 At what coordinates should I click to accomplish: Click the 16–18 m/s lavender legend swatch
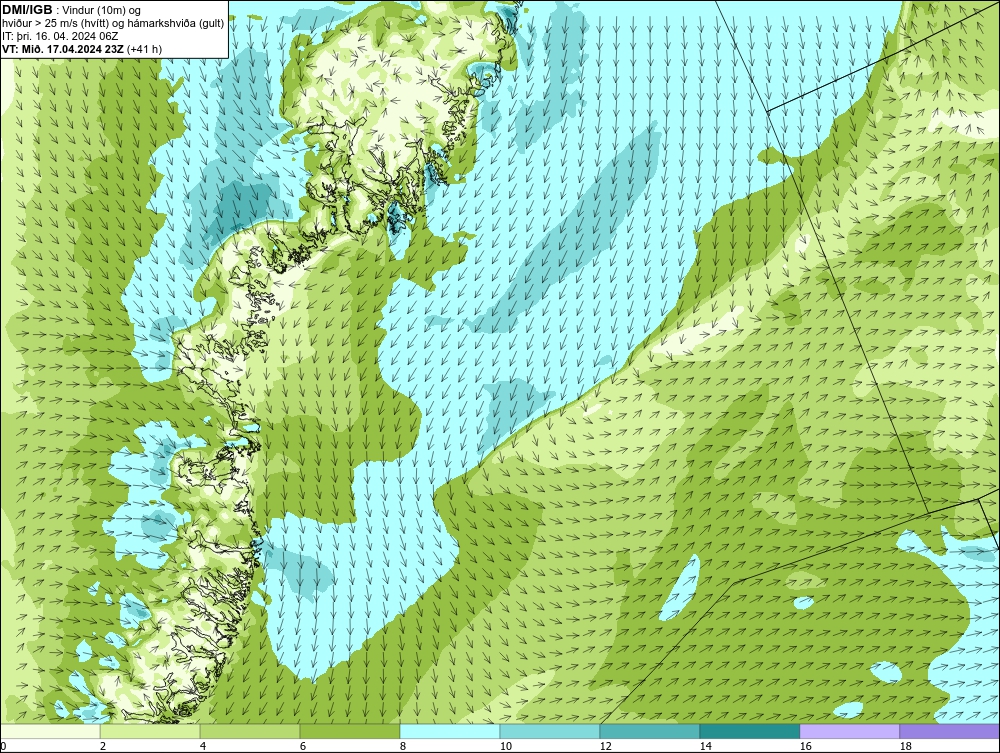[849, 731]
